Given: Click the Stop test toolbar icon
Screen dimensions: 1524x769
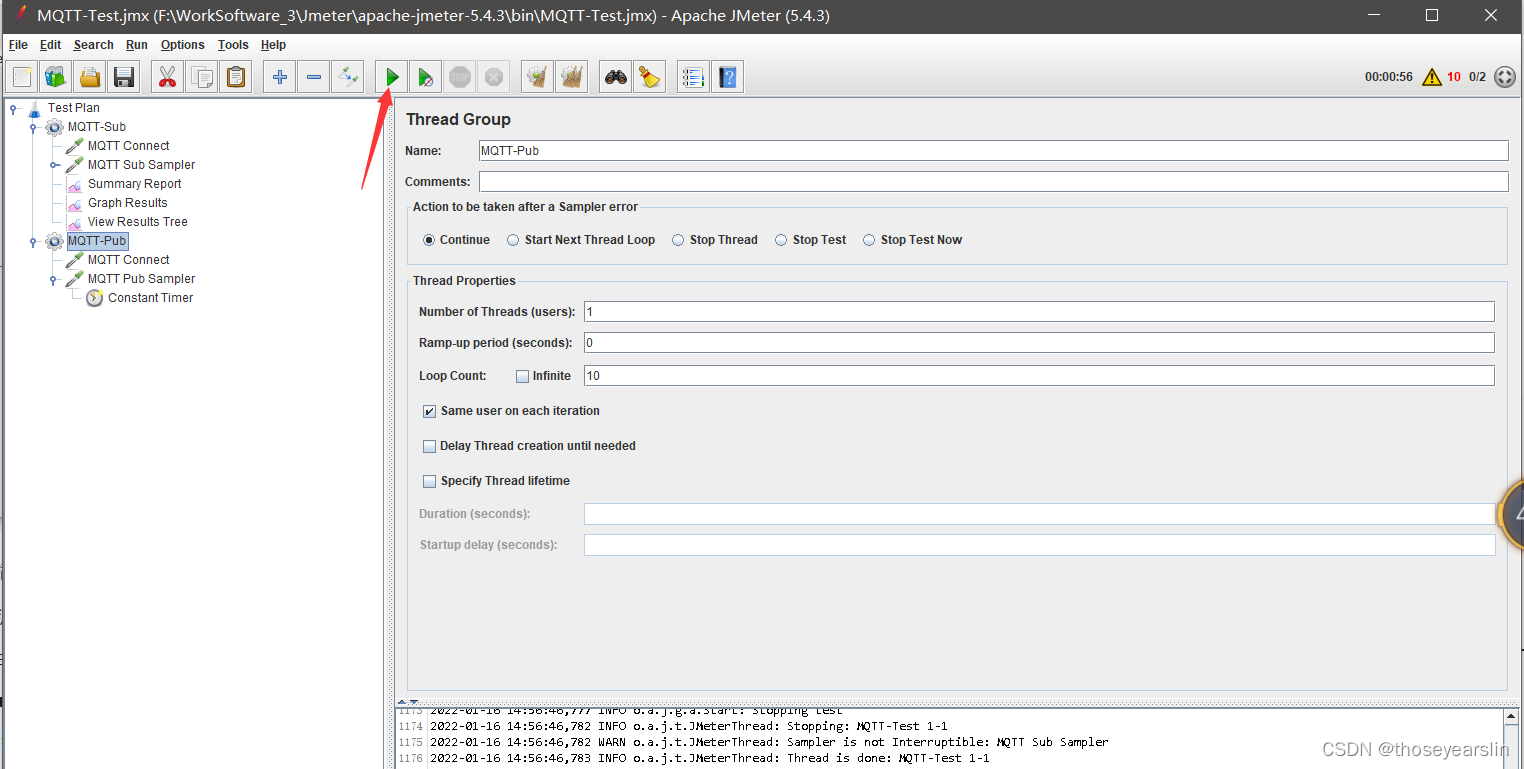Looking at the screenshot, I should click(x=460, y=77).
